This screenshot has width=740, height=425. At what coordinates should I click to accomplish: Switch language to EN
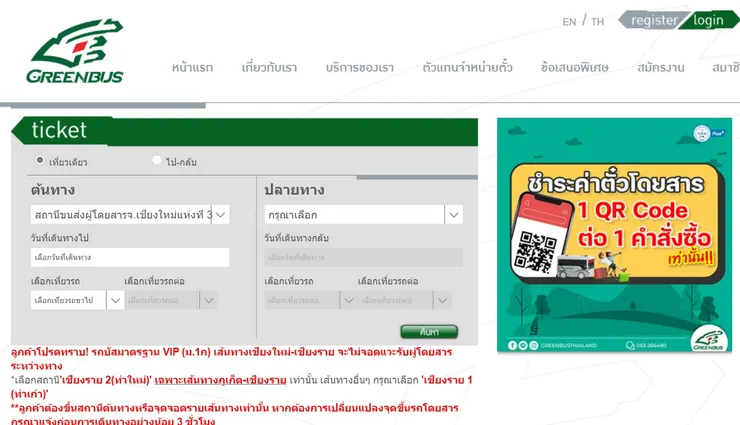click(569, 22)
